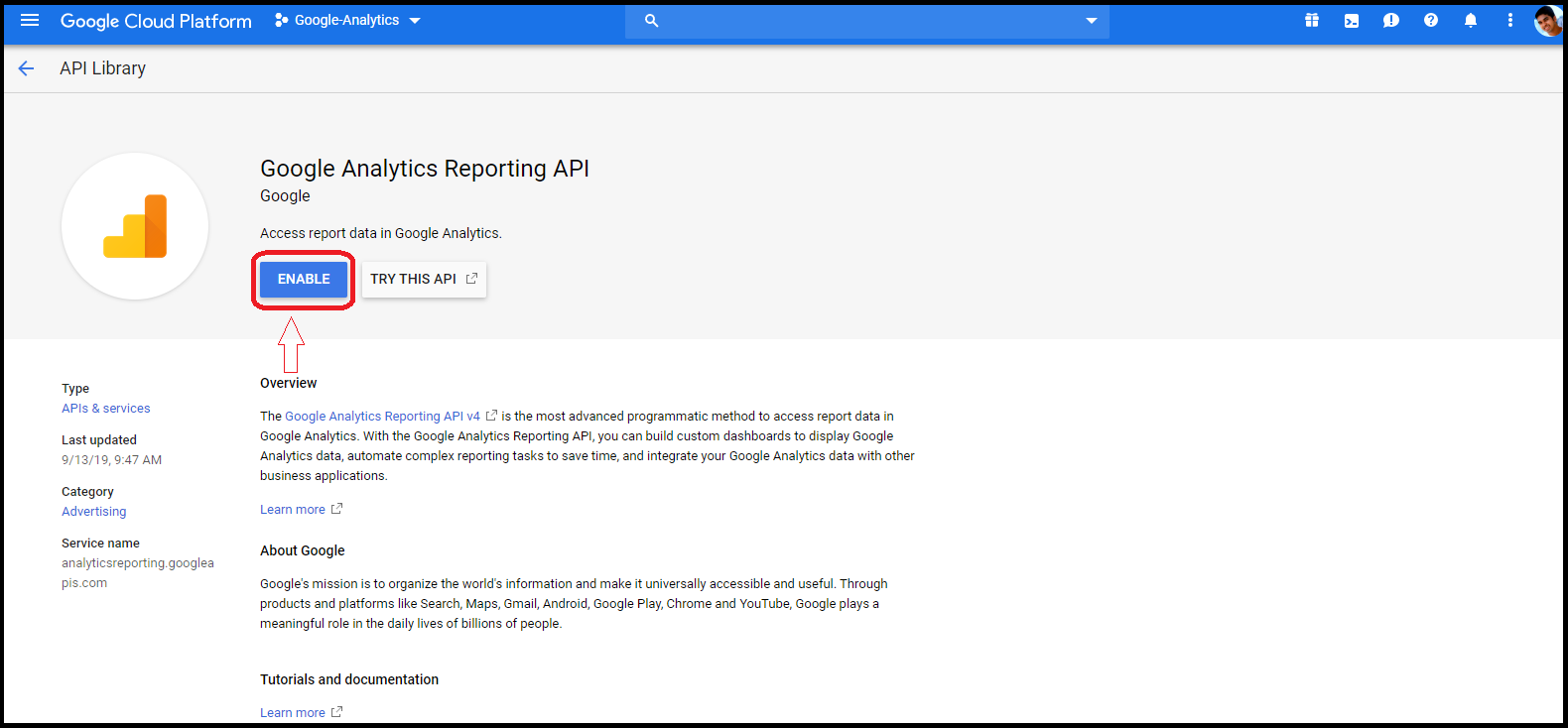Image resolution: width=1568 pixels, height=728 pixels.
Task: Select the Google Analytics Reporting API heading
Action: pyautogui.click(x=425, y=169)
